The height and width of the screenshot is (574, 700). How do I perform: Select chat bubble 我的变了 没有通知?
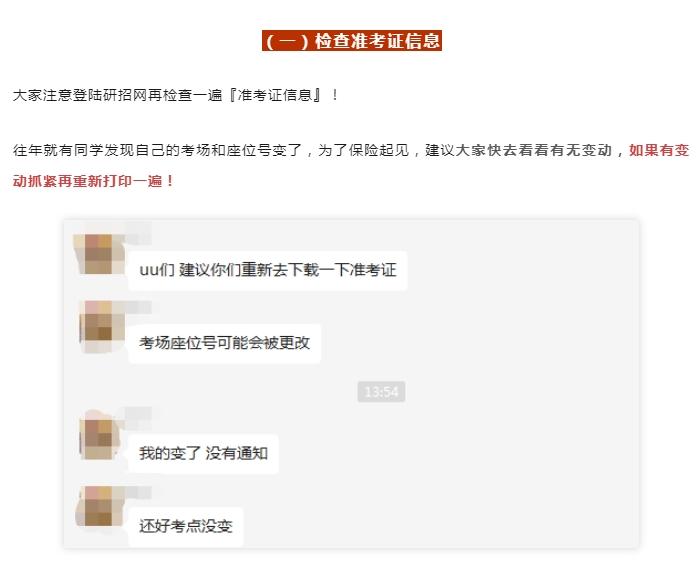point(204,454)
